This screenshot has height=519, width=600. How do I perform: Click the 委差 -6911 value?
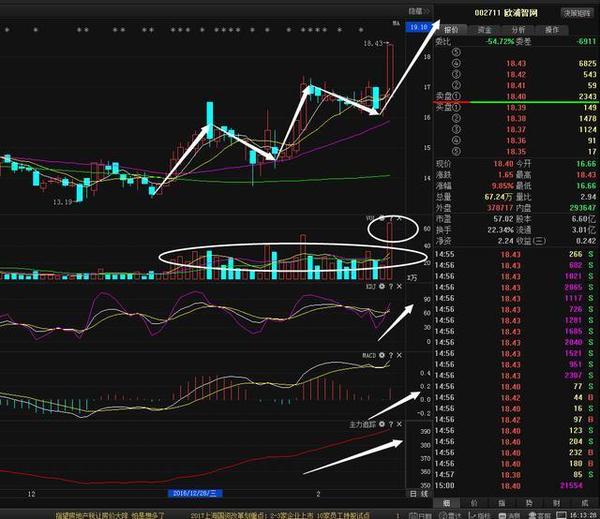point(586,41)
